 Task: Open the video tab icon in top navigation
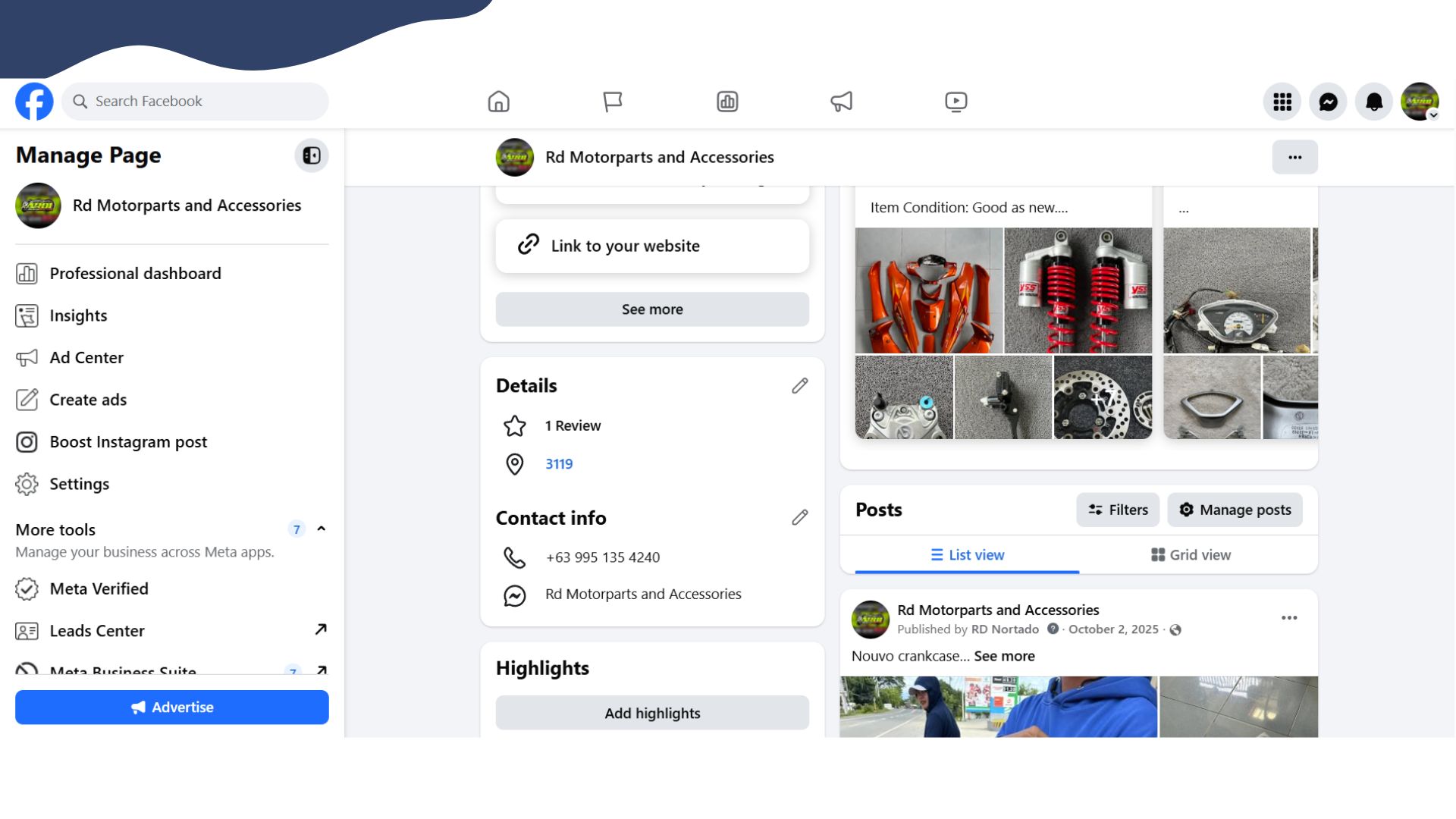(955, 102)
